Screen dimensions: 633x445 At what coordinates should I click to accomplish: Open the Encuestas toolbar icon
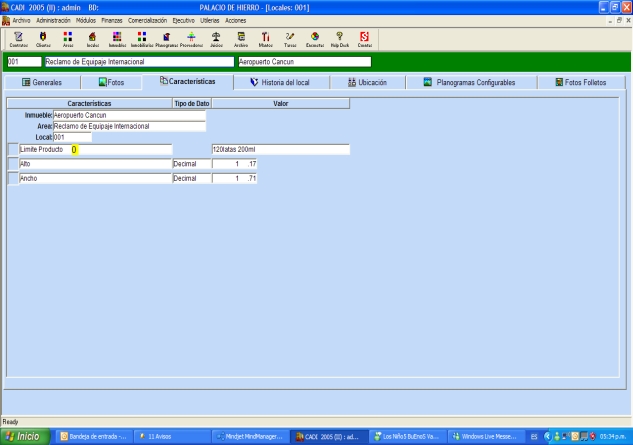coord(315,39)
